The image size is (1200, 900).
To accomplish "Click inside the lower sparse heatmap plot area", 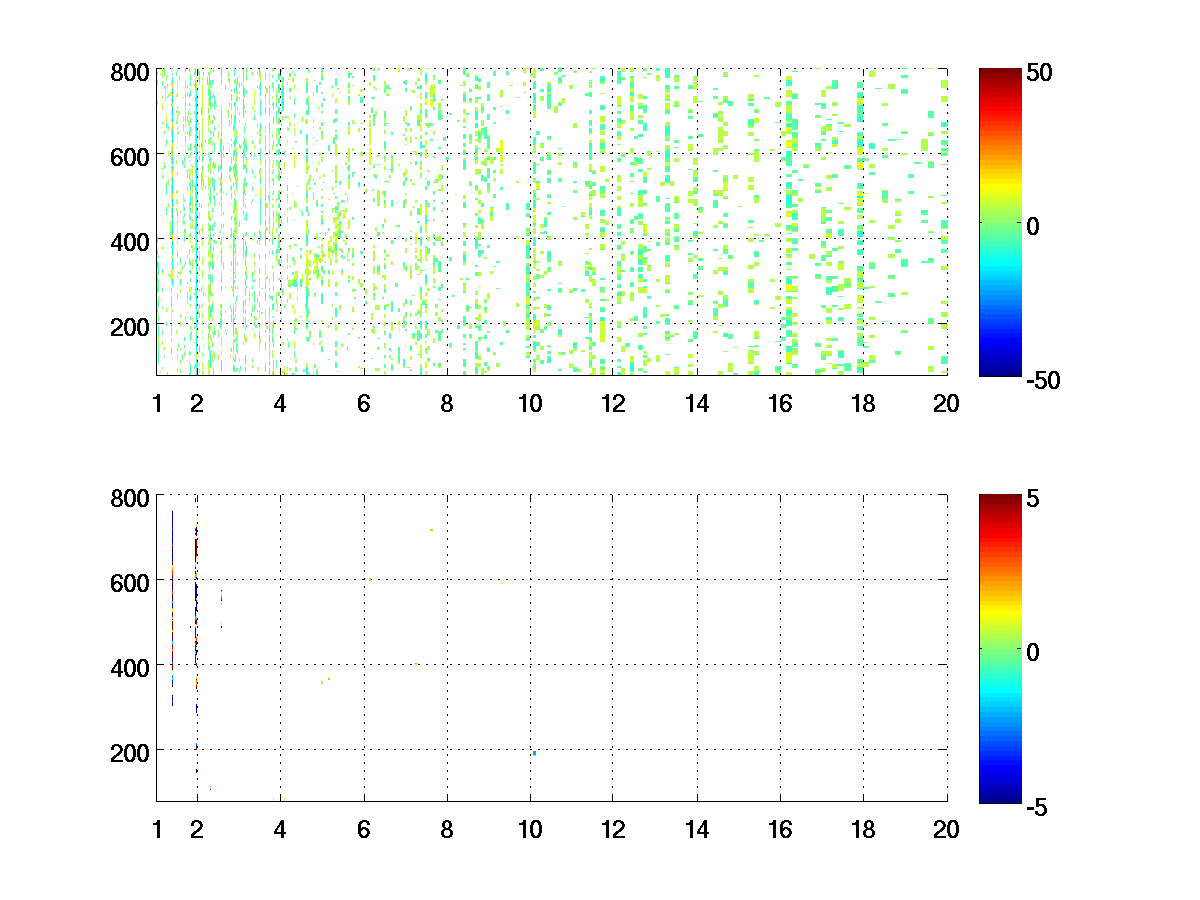I will (551, 647).
